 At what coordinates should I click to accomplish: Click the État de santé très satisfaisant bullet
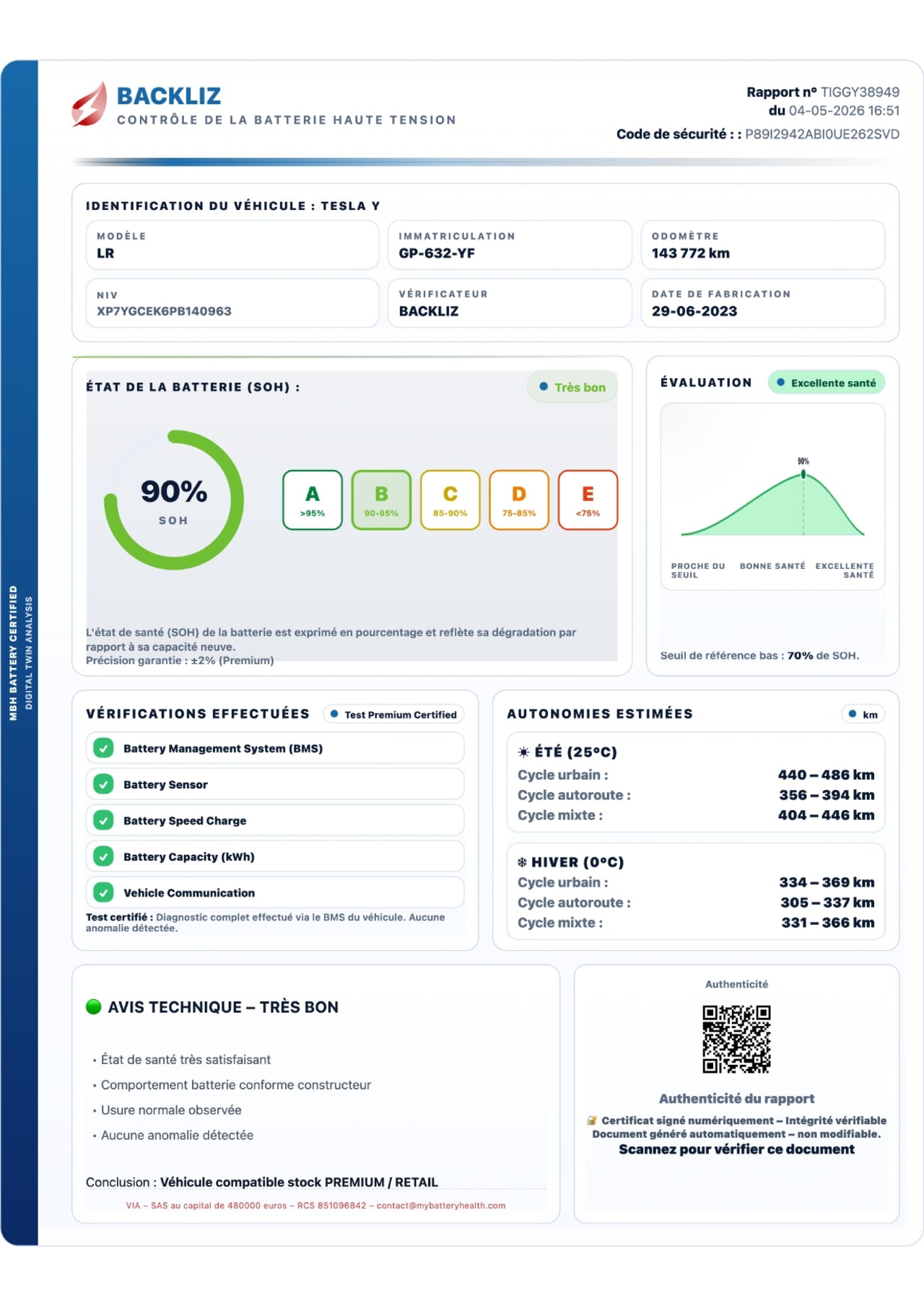(x=186, y=1060)
